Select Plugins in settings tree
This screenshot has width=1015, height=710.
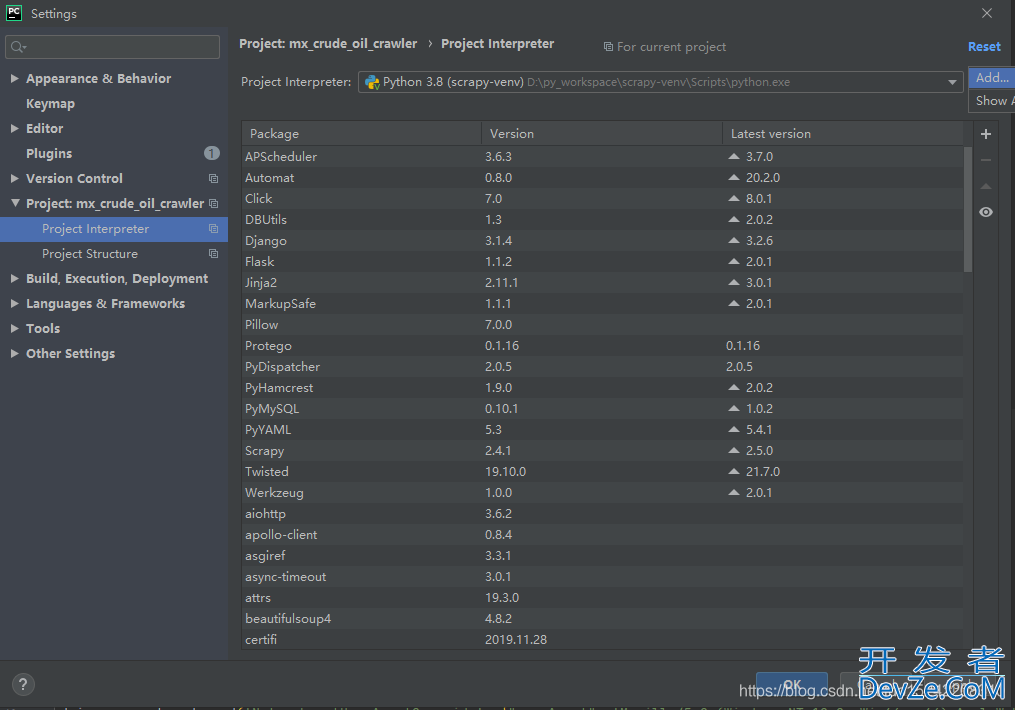point(49,153)
